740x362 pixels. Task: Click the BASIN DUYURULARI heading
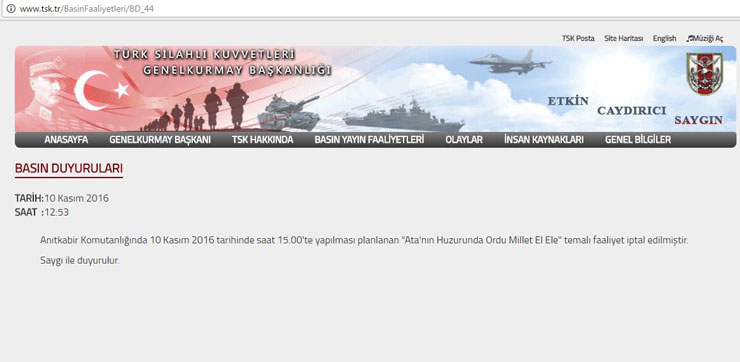69,168
